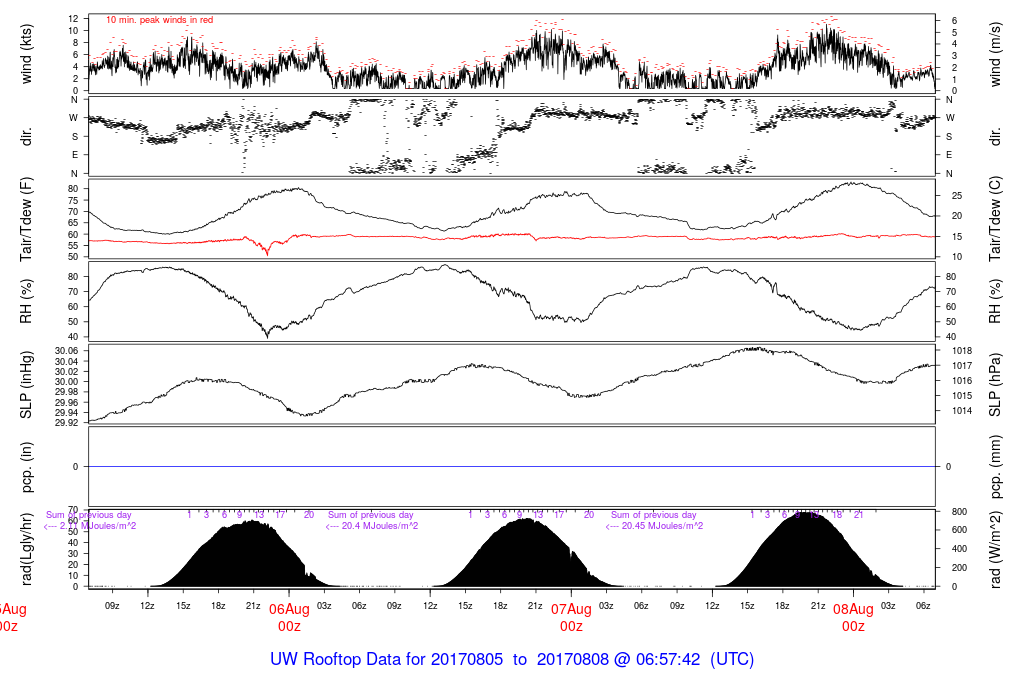Select the 'pcp. (in)' axis label

pos(27,467)
